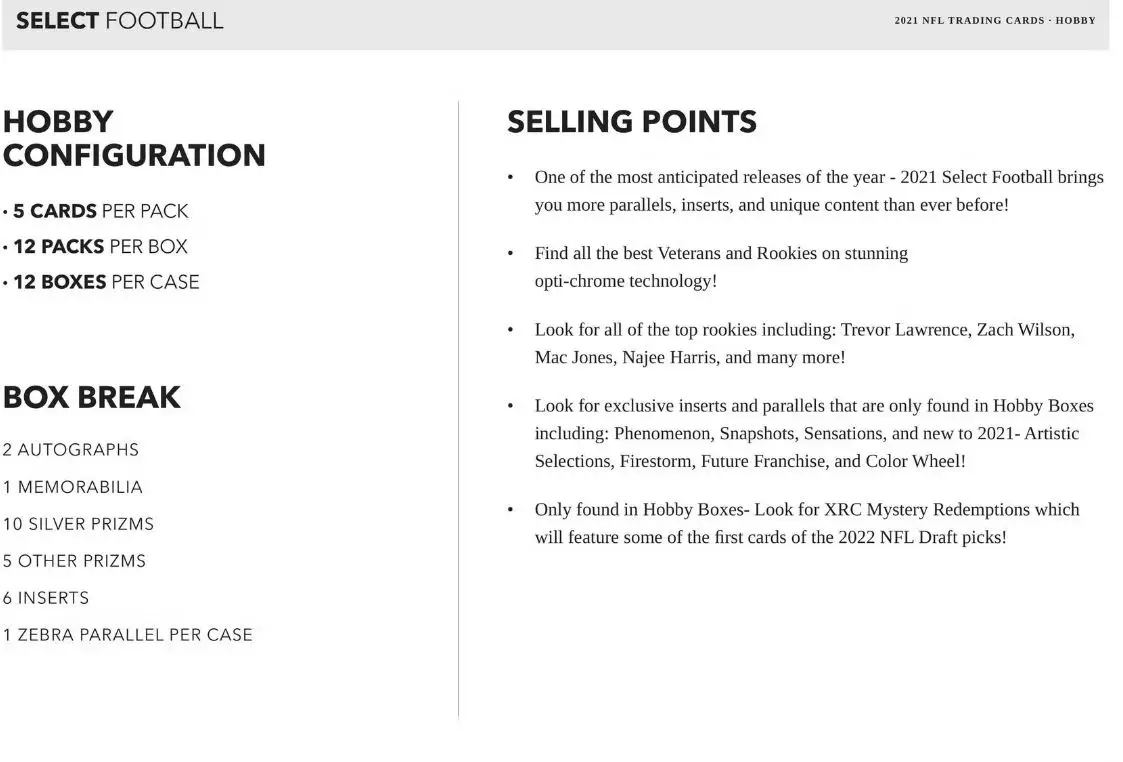Click the XRC Mystery Redemptions bullet text

click(806, 524)
